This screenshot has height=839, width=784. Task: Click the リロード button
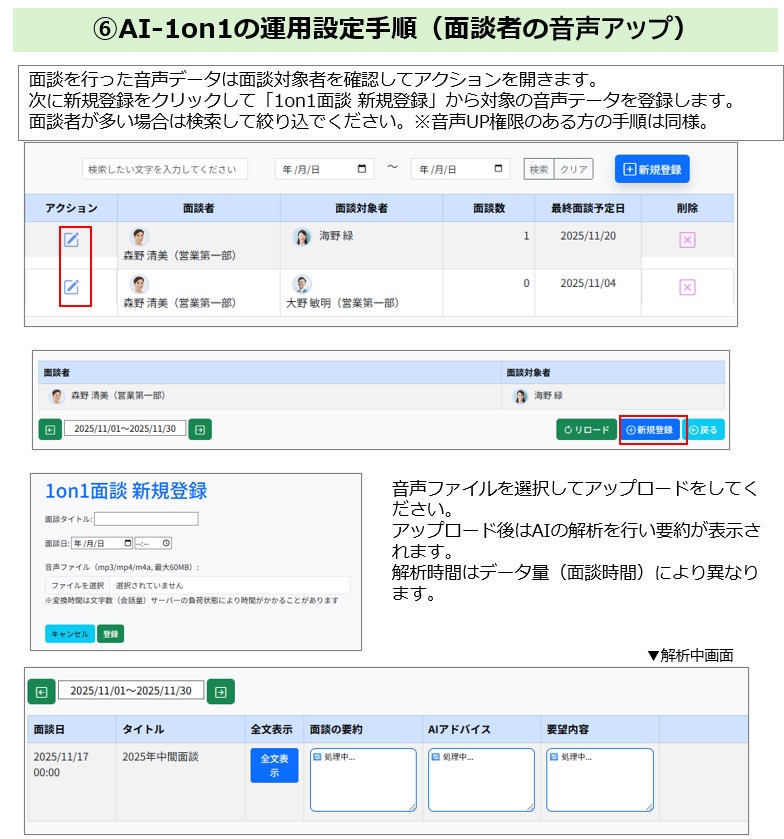[586, 430]
